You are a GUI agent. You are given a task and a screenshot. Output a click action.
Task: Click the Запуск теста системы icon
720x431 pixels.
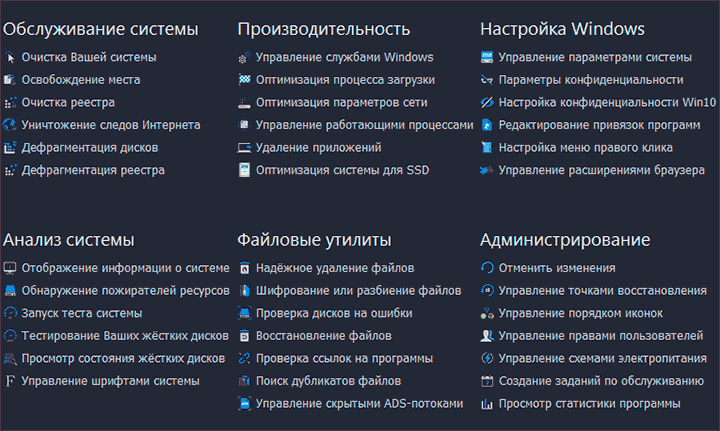10,313
